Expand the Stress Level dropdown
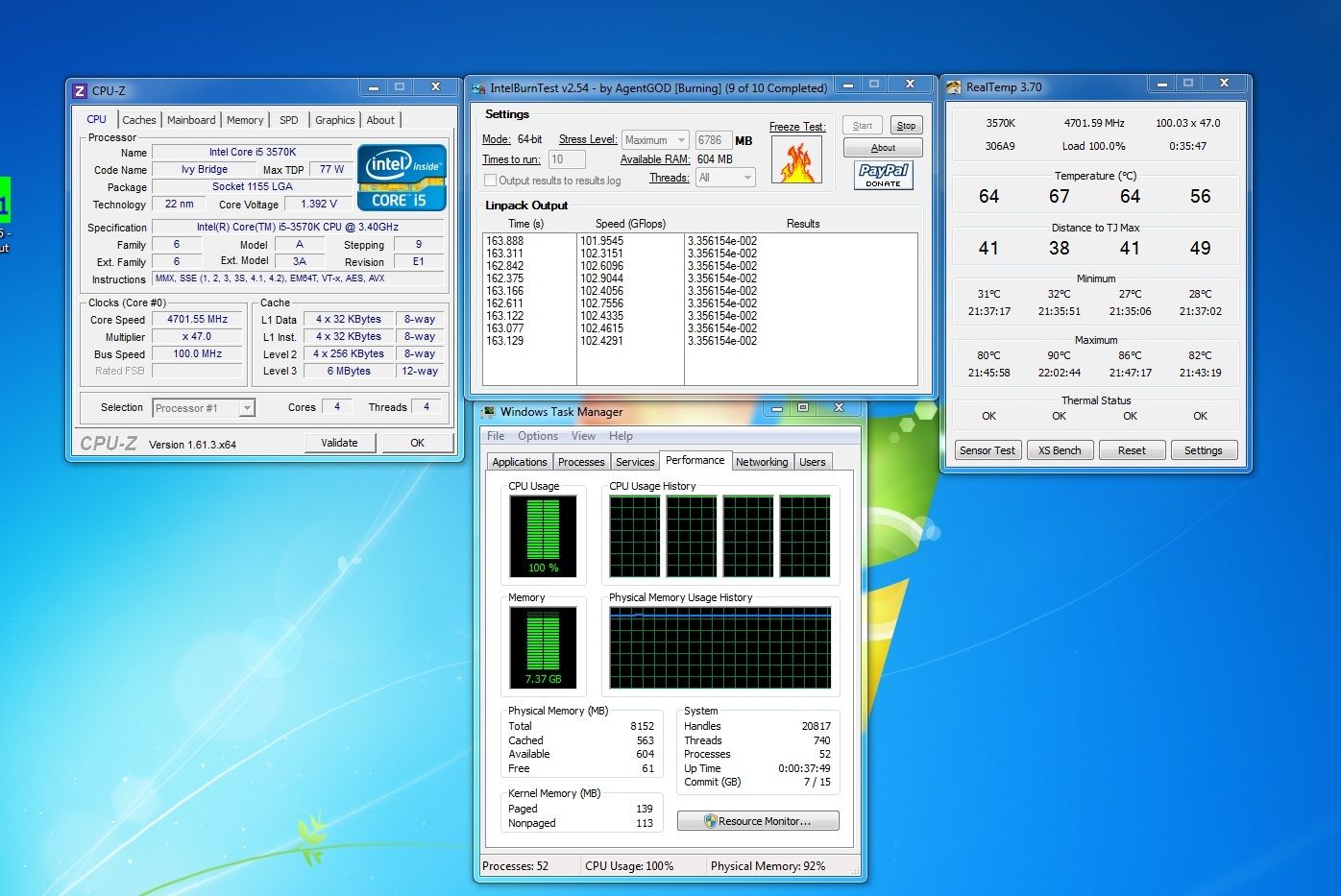This screenshot has width=1341, height=896. pos(655,140)
